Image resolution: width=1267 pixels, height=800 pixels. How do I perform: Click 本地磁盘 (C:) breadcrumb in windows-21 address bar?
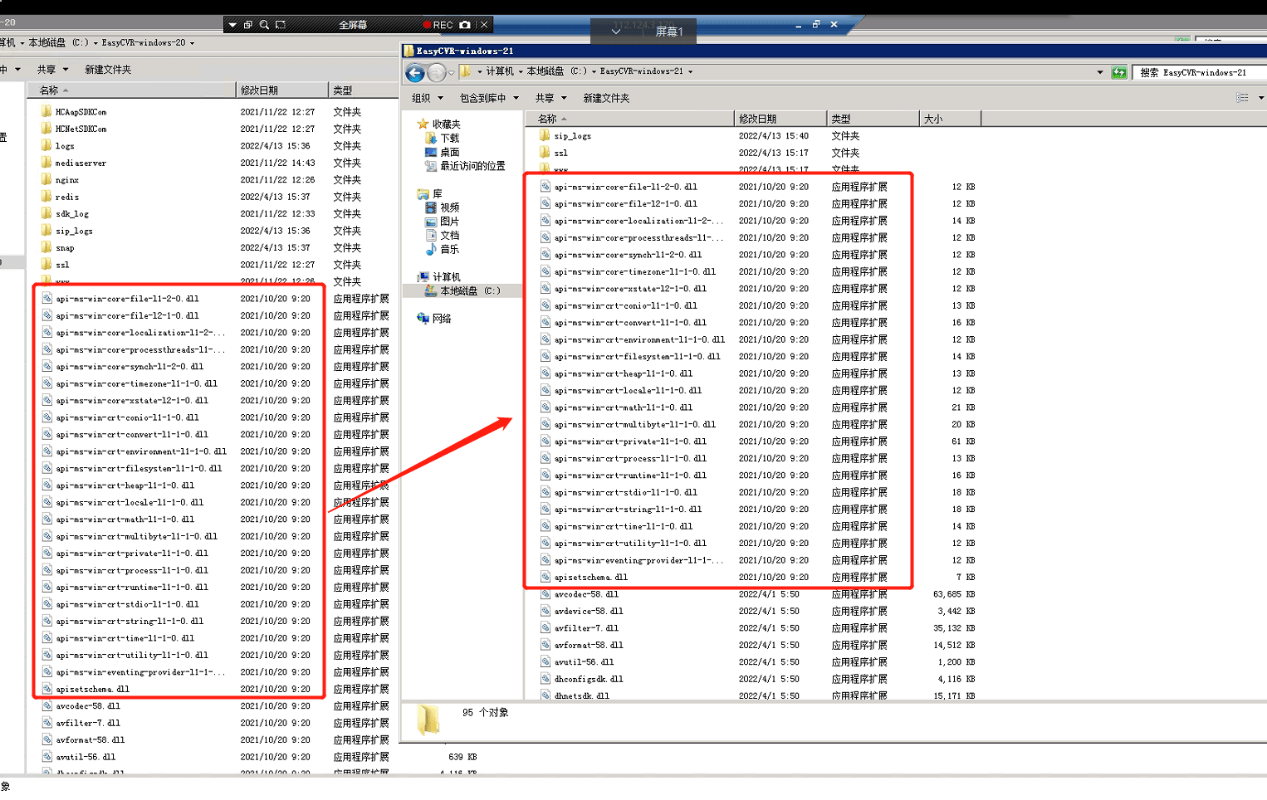pos(557,72)
